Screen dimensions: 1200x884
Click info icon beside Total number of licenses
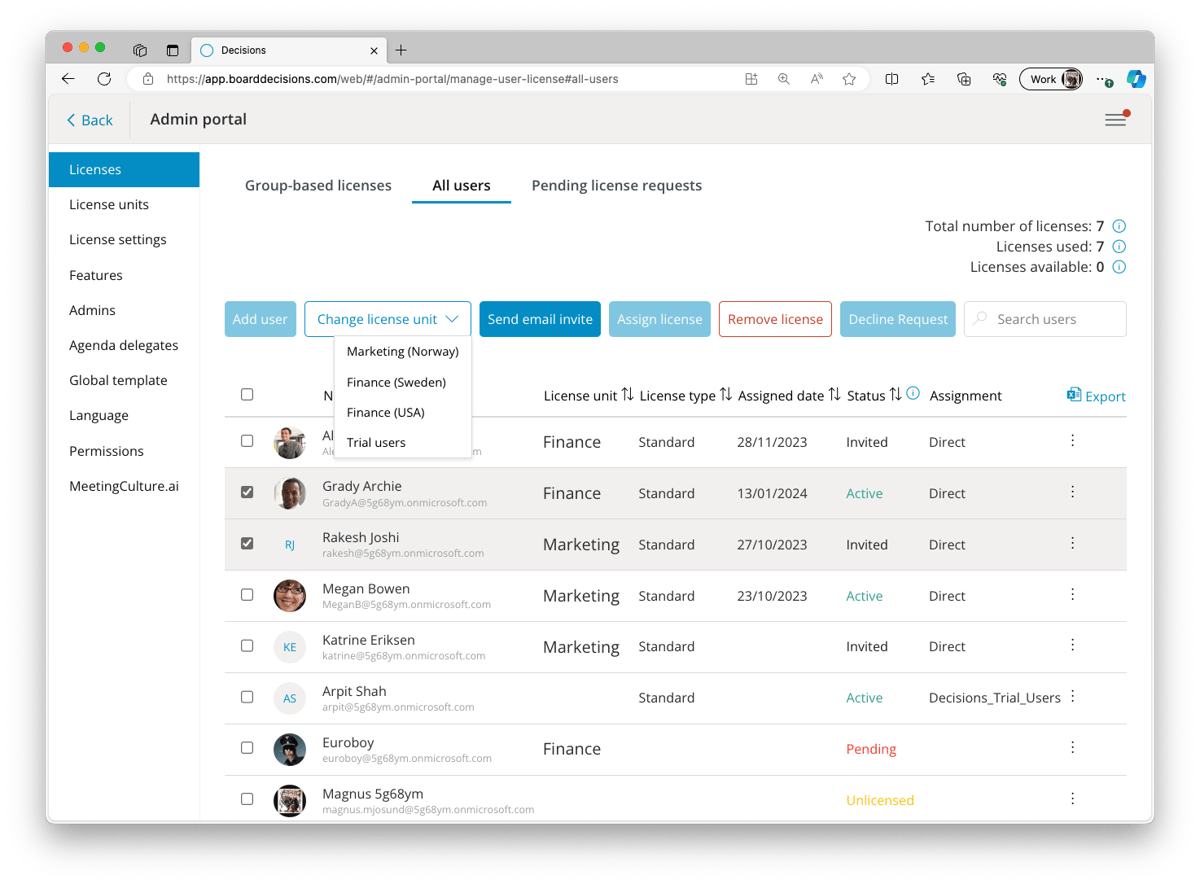[1119, 226]
